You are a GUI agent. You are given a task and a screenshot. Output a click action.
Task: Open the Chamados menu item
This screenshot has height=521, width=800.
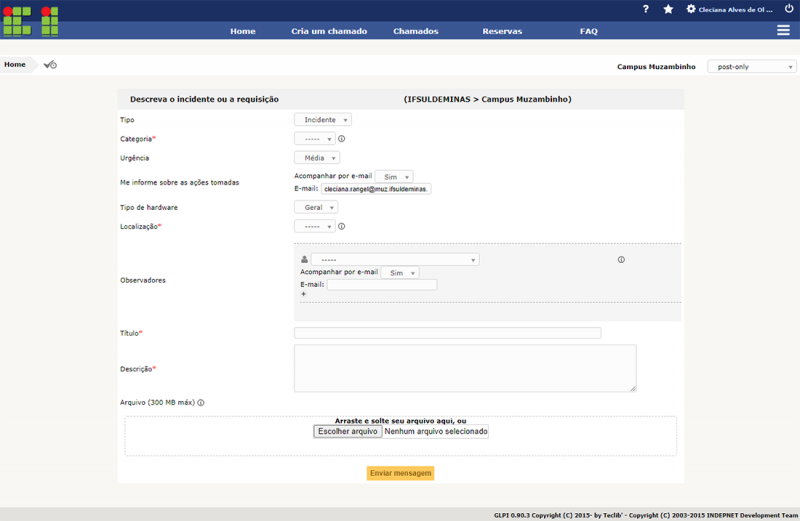[415, 31]
